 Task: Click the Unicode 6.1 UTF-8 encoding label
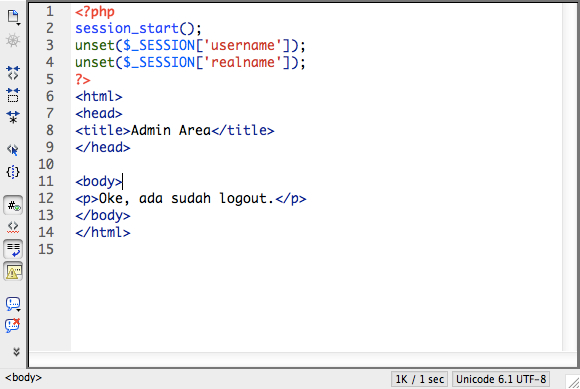point(501,379)
